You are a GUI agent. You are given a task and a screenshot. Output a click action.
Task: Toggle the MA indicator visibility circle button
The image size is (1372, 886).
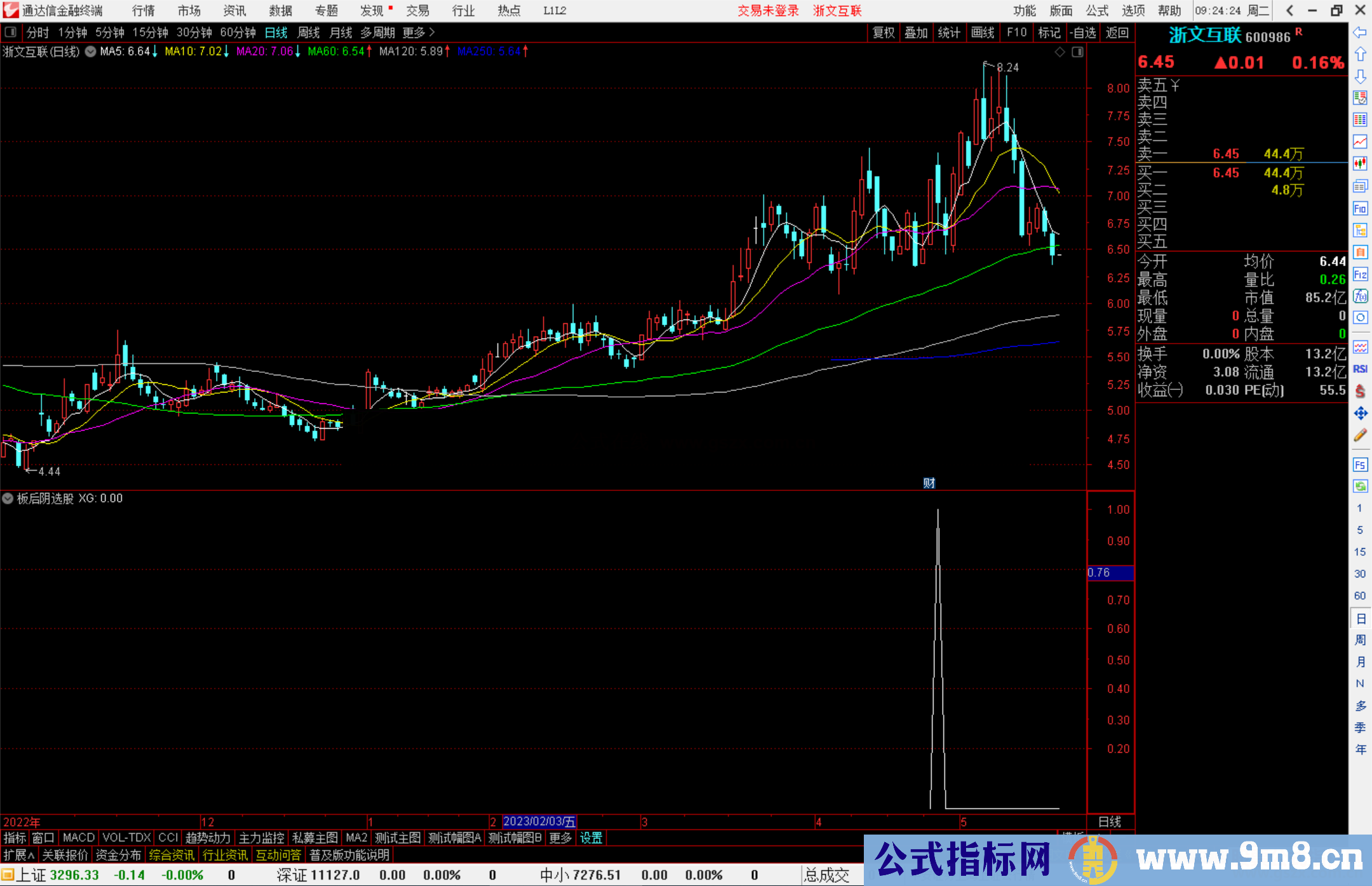tap(91, 51)
